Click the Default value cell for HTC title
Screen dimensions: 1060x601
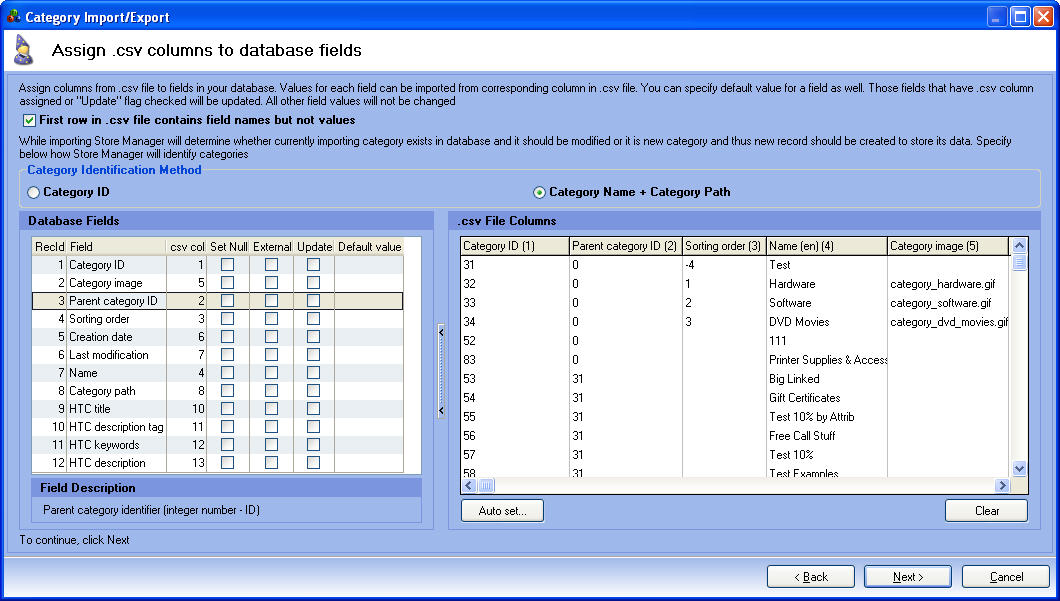370,408
